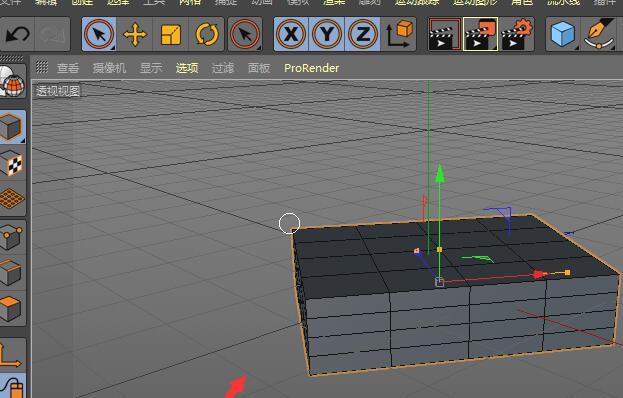Open the 选项 viewport menu
This screenshot has width=623, height=398.
[x=187, y=68]
